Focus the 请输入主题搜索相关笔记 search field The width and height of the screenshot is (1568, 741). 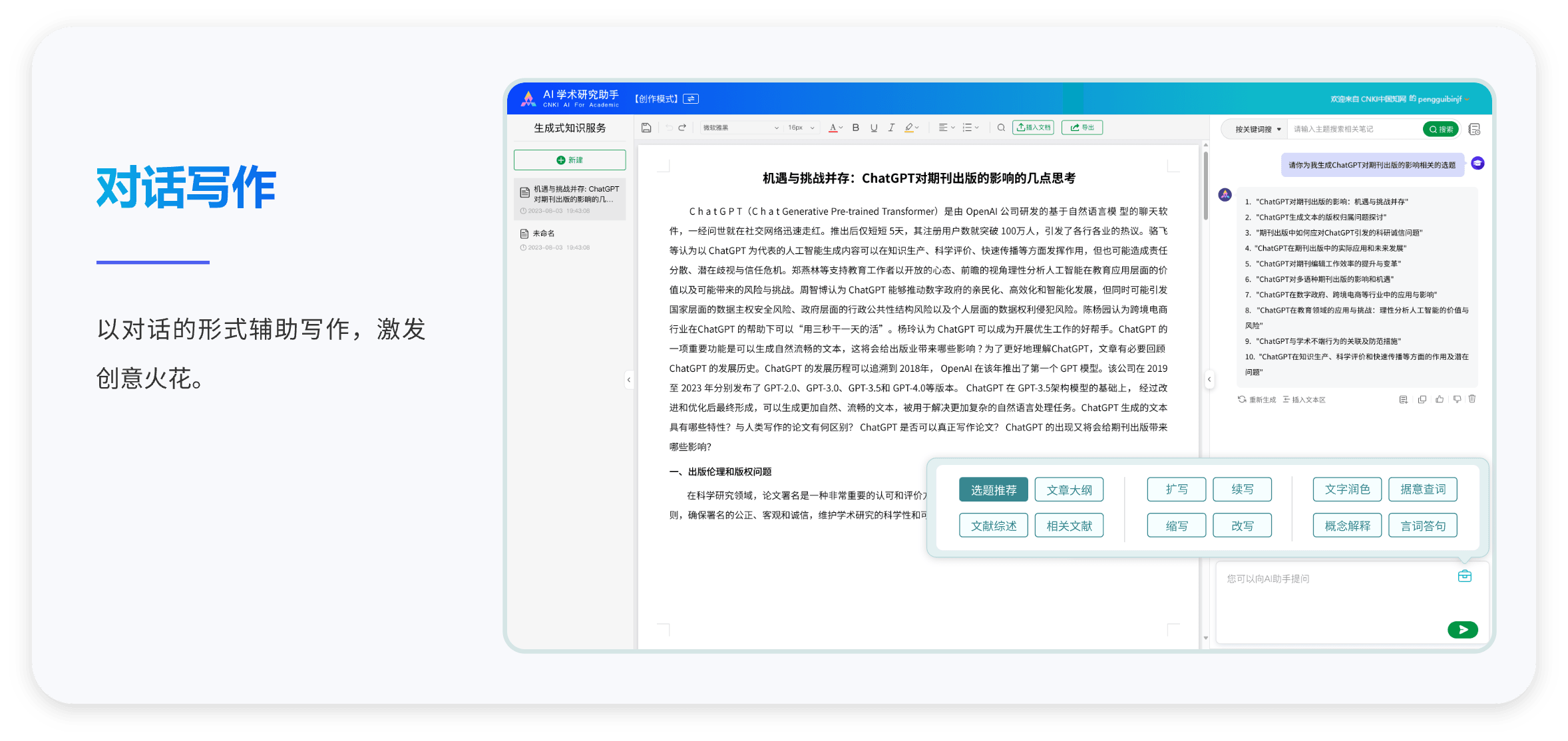pyautogui.click(x=1354, y=129)
